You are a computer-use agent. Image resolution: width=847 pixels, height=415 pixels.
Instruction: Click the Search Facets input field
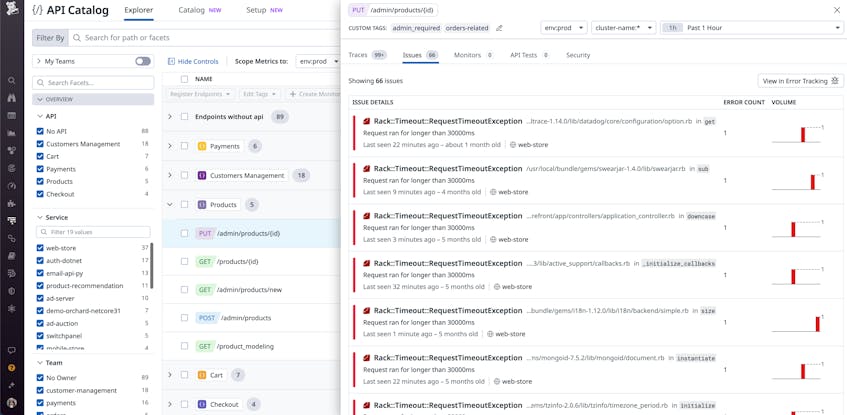(x=93, y=83)
